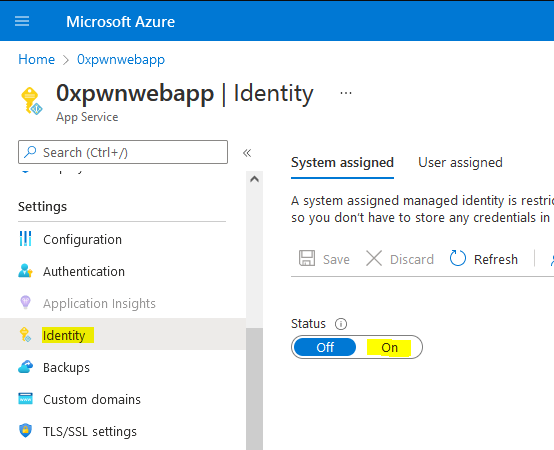Click the Backups cloud icon
554x450 pixels.
pyautogui.click(x=25, y=367)
